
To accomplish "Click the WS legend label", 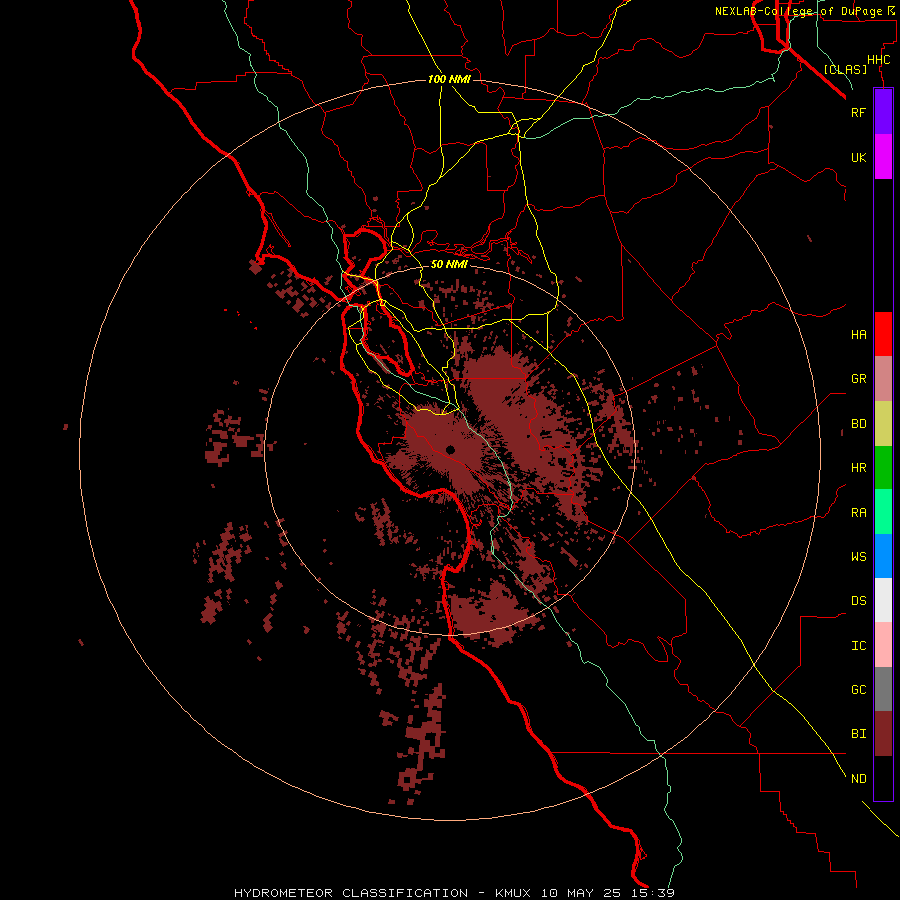I will 858,556.
